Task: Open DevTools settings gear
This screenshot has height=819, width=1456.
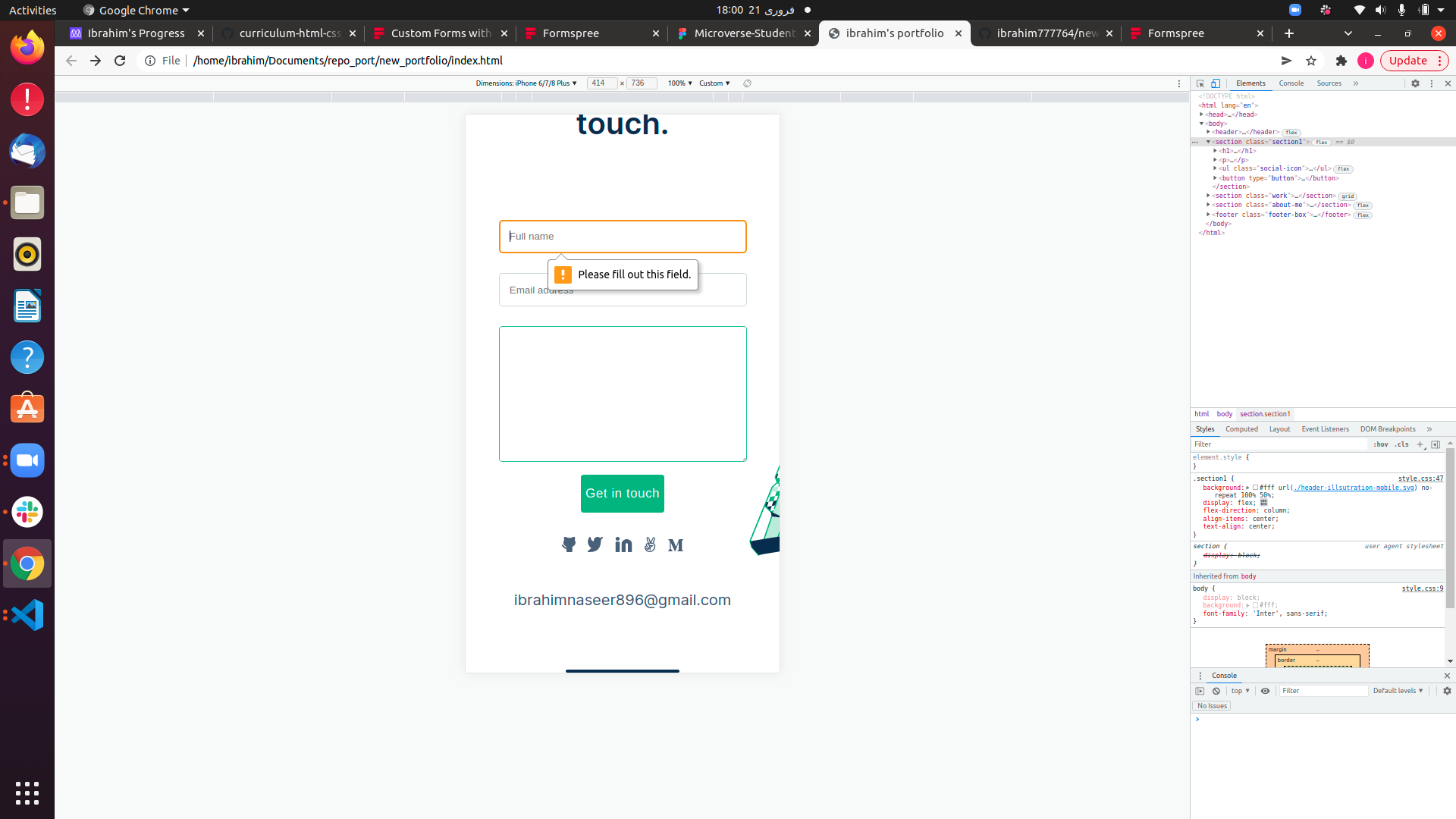Action: (1415, 83)
